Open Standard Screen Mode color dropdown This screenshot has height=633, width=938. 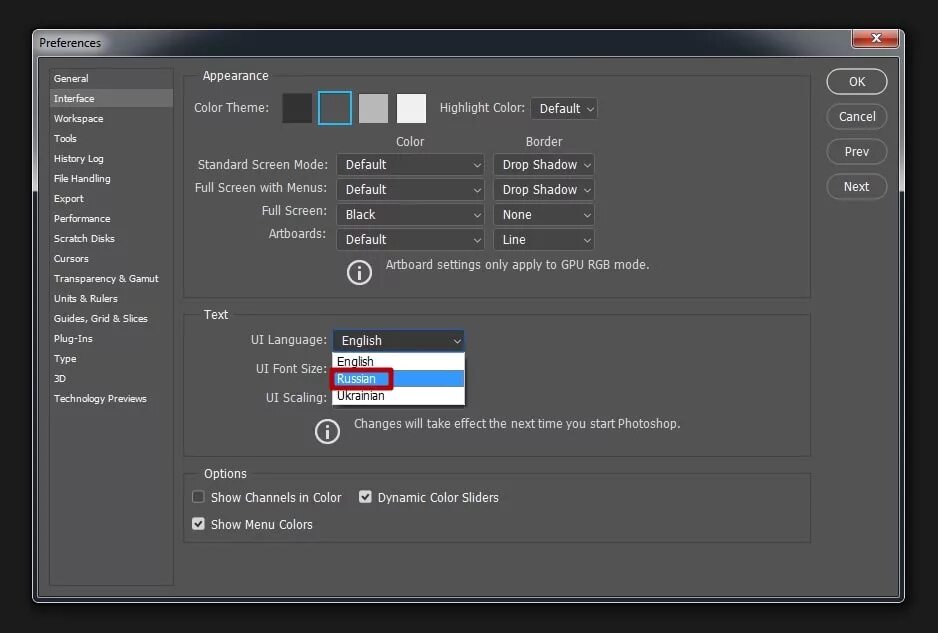click(x=410, y=165)
